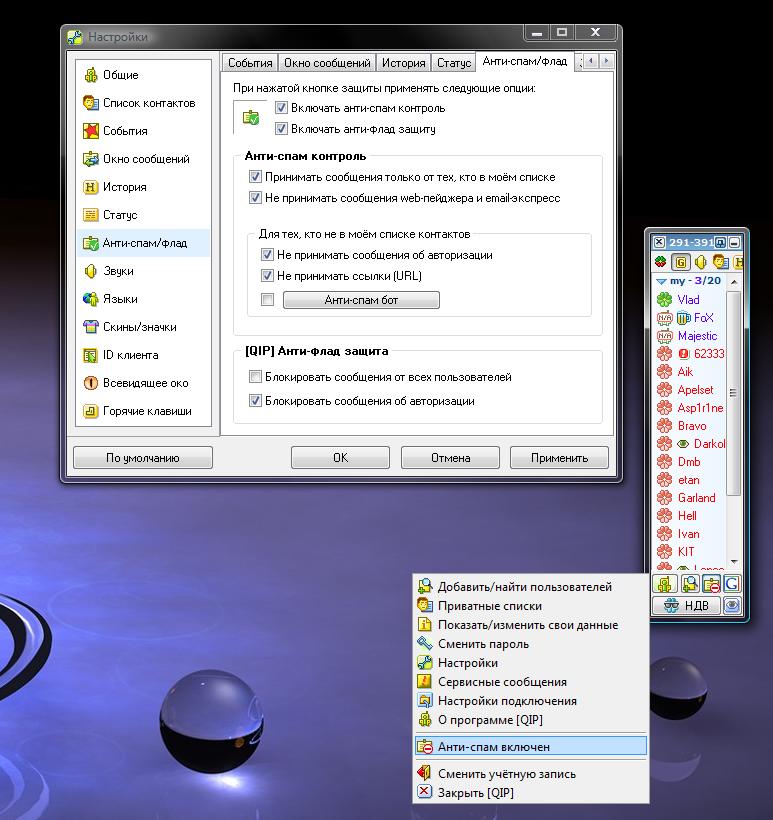Choose Настройки подключения menu item
The width and height of the screenshot is (773, 820).
coord(531,701)
